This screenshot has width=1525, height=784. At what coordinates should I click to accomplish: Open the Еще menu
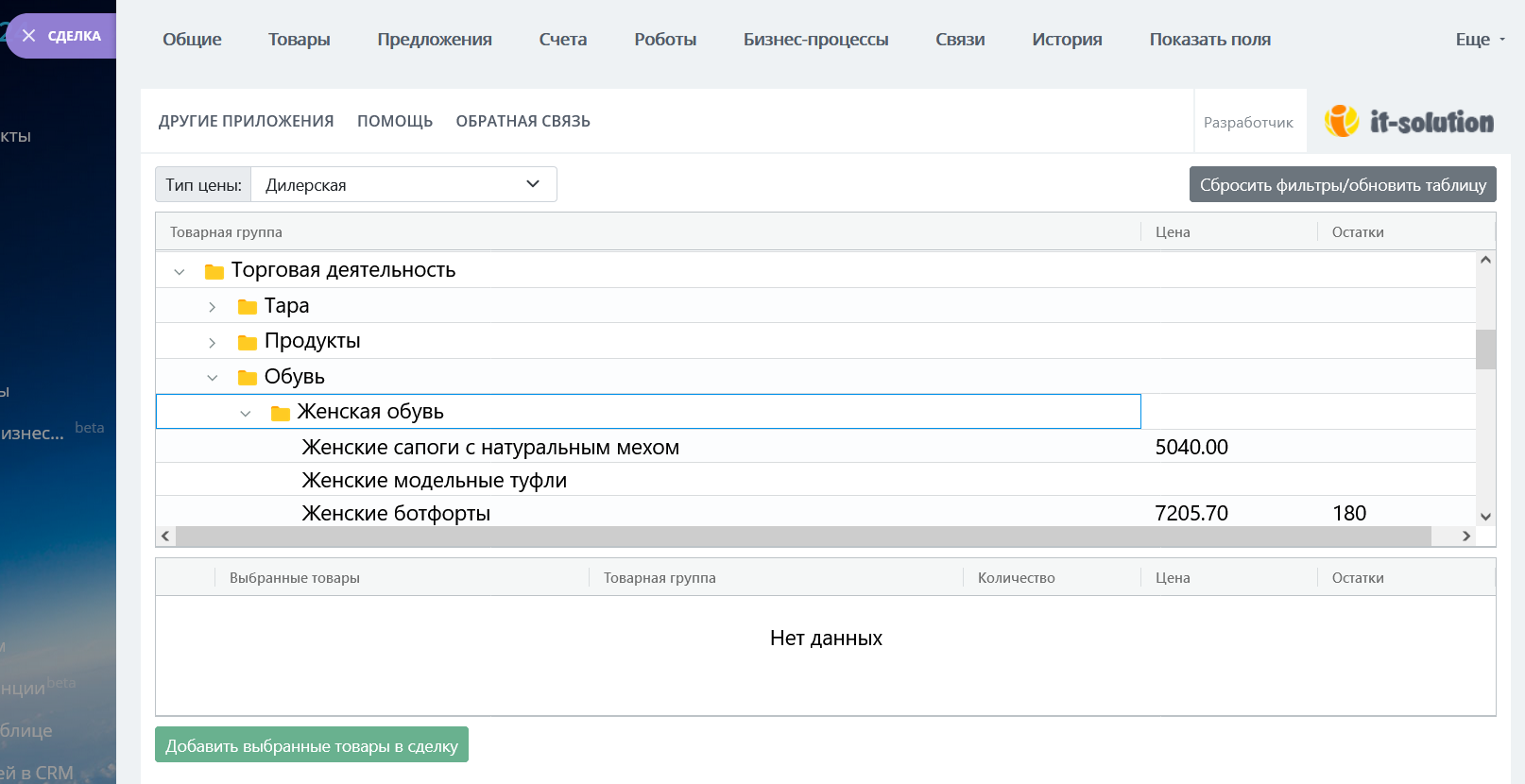(1479, 40)
